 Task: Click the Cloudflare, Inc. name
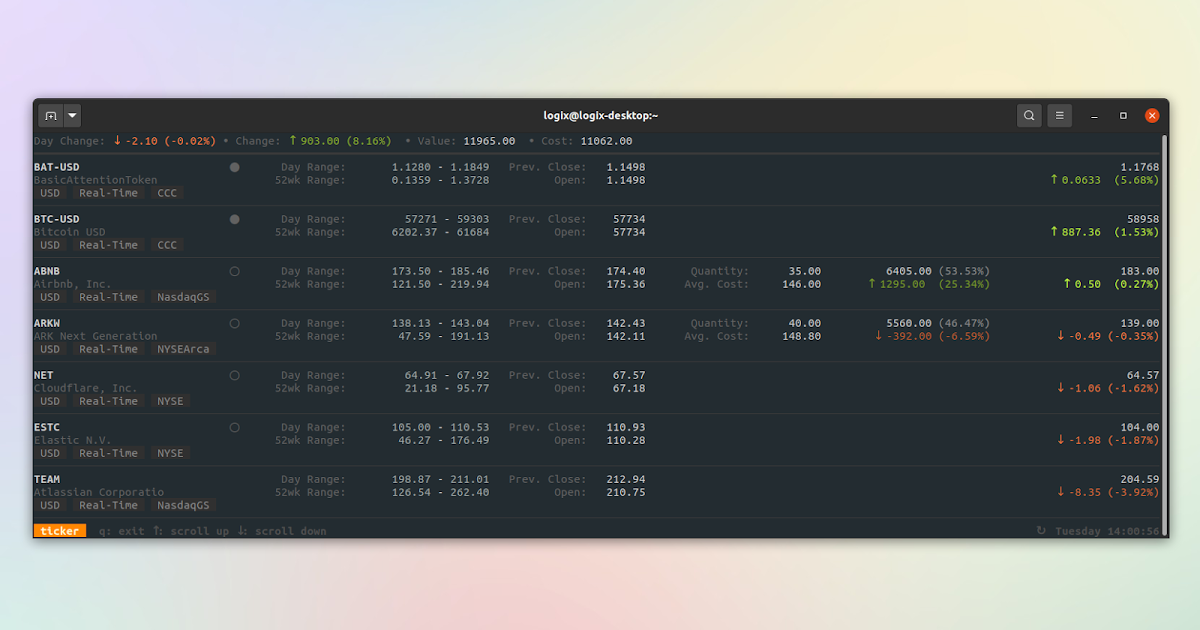coord(86,388)
